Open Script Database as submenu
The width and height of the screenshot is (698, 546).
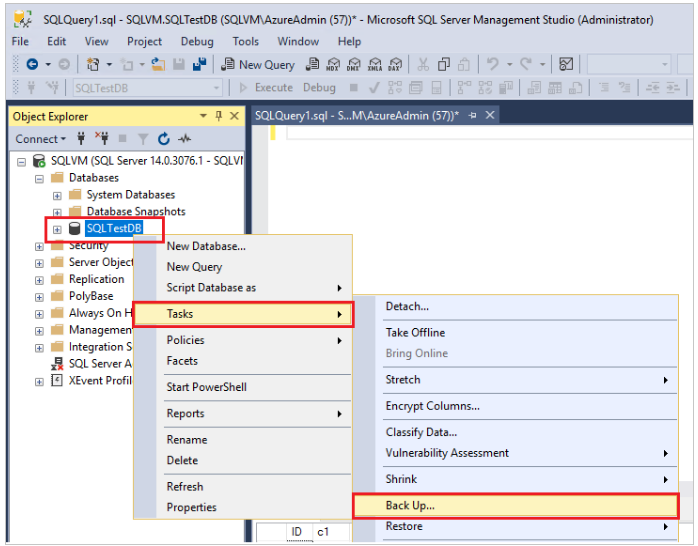(x=243, y=287)
